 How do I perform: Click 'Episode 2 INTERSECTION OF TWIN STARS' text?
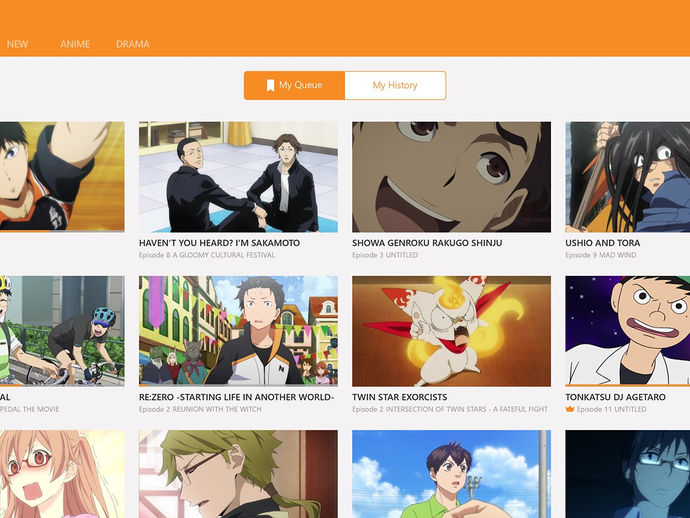(x=450, y=409)
